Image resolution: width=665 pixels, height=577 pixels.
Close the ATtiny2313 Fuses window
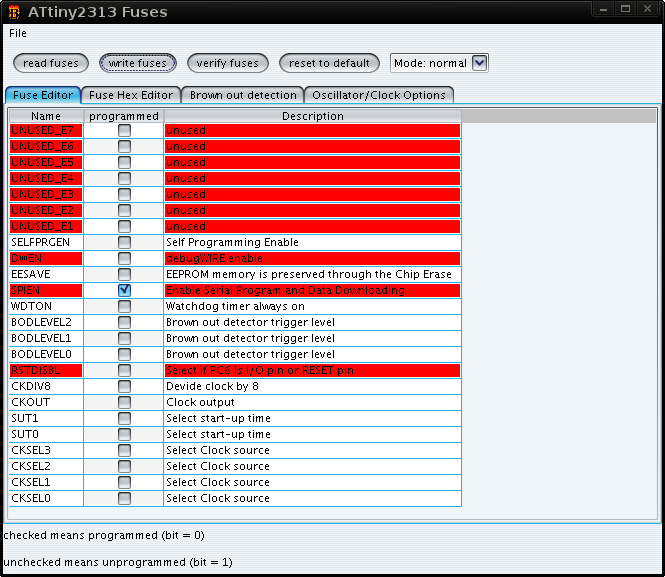(x=647, y=9)
